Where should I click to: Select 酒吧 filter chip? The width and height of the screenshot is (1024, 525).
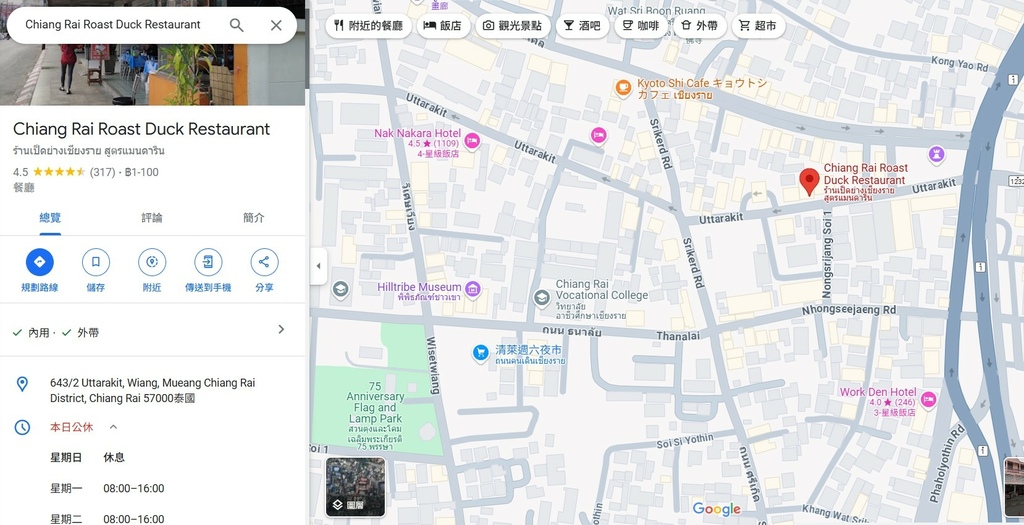coord(583,26)
